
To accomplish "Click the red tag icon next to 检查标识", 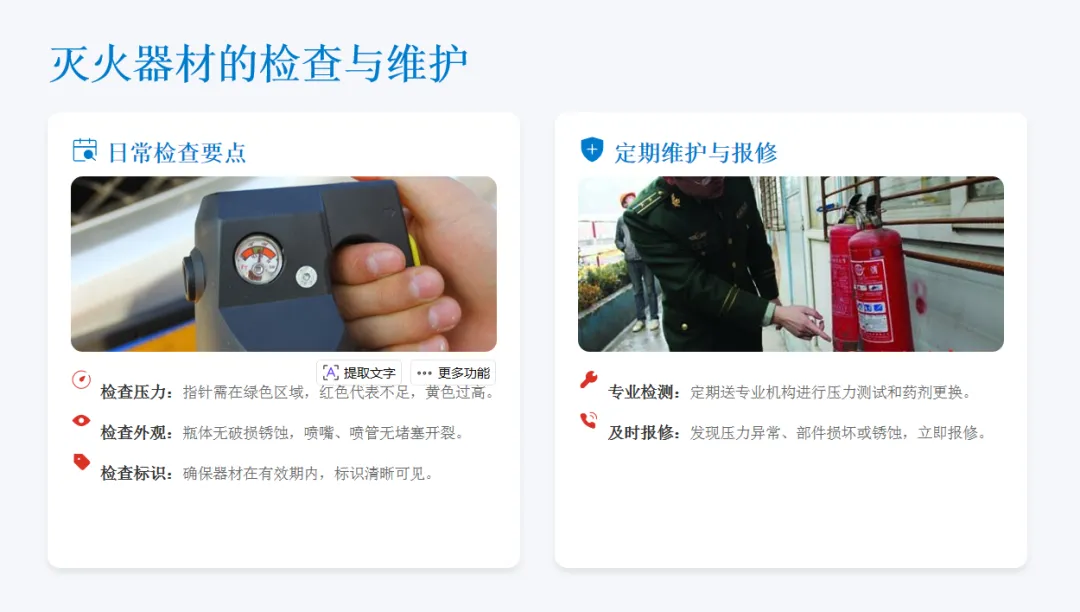I will 81,461.
